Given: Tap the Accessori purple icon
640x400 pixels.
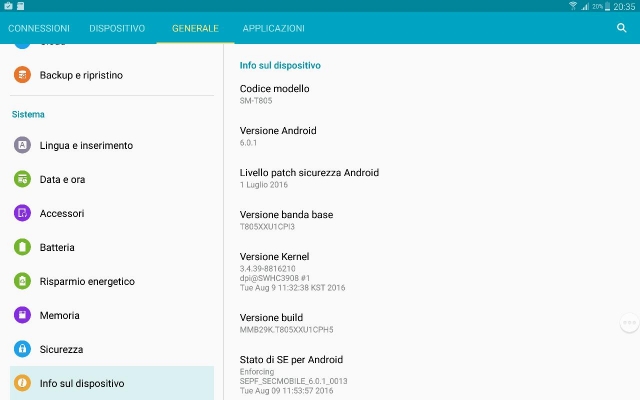Looking at the screenshot, I should pos(22,213).
